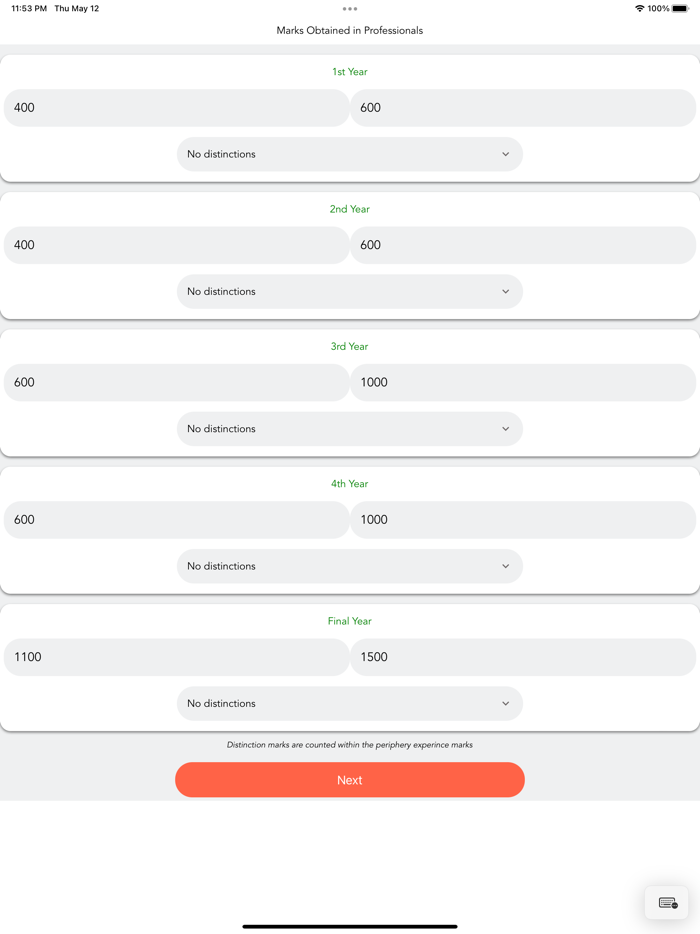This screenshot has width=700, height=934.
Task: Click the 100% battery percentage text
Action: pos(660,8)
